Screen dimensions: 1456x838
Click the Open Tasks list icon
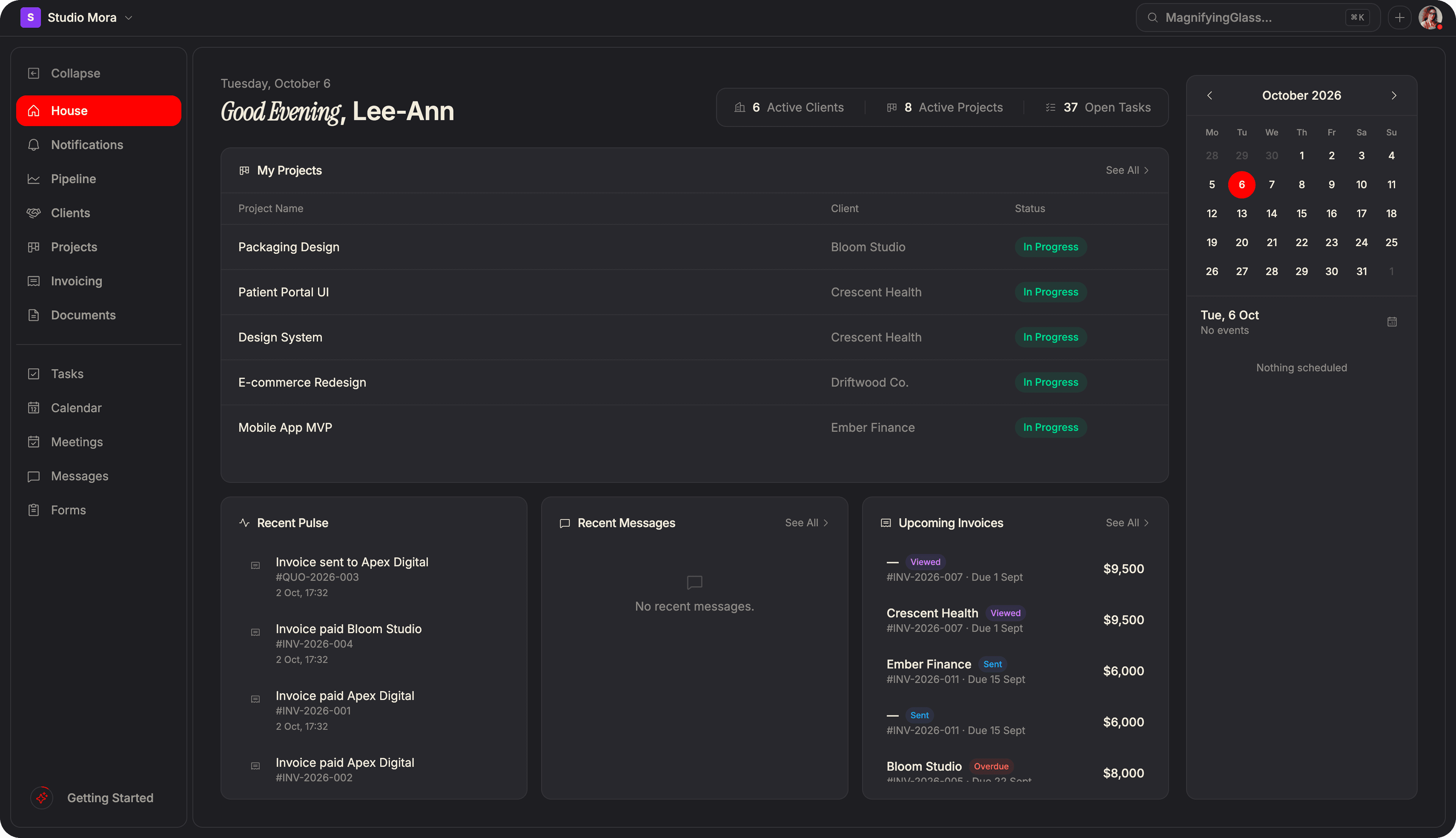(1050, 107)
